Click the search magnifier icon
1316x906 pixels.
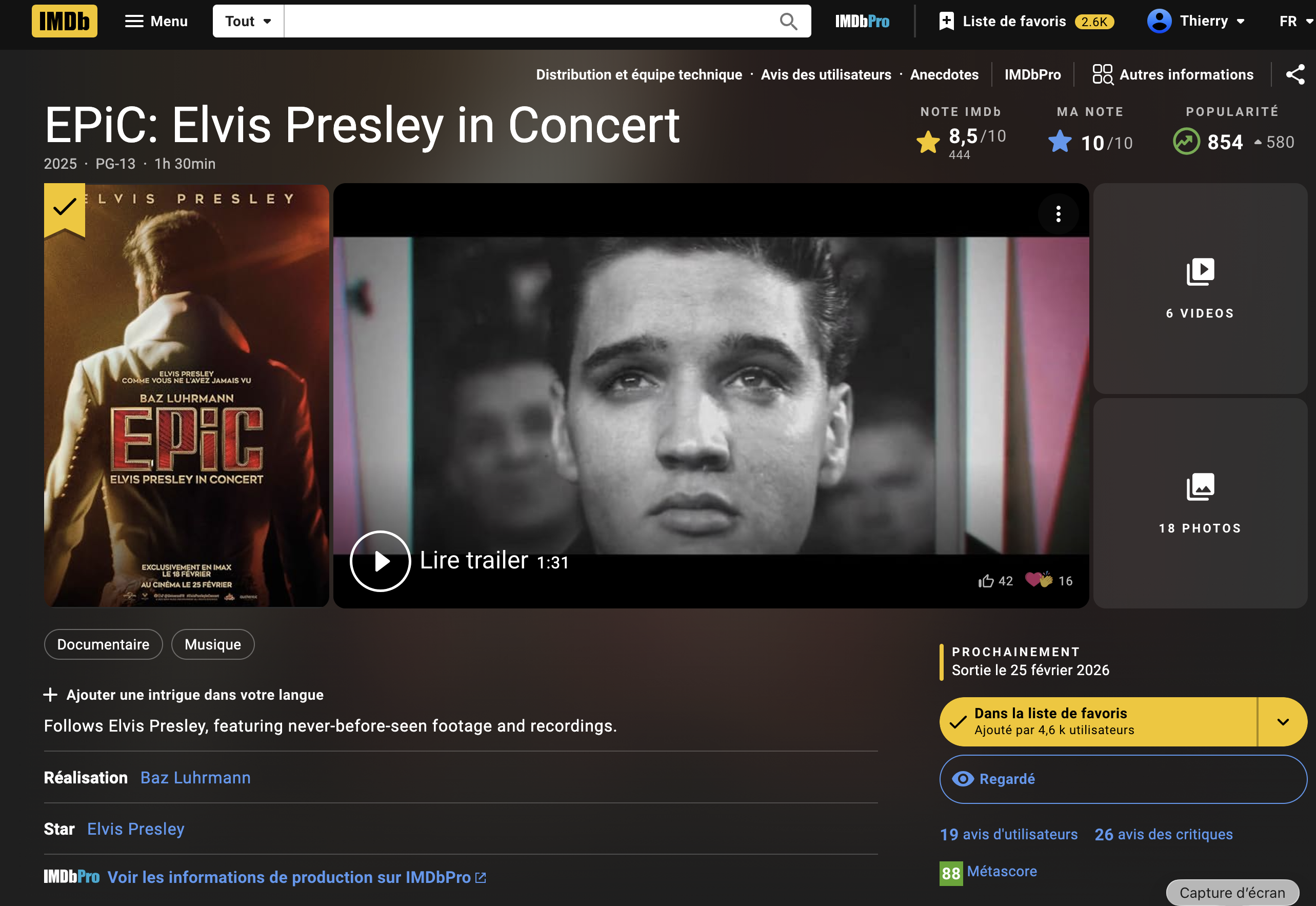tap(788, 22)
